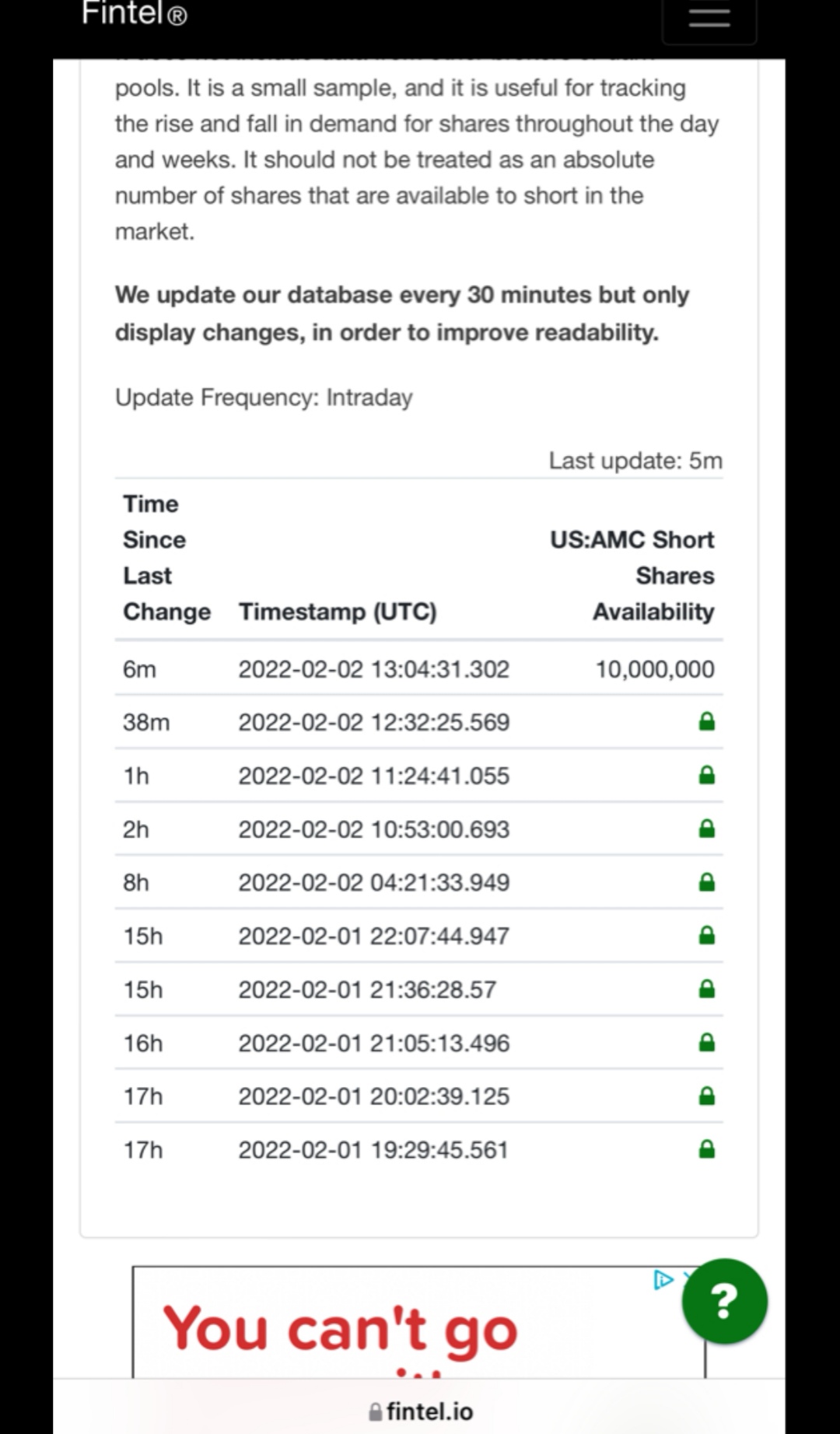Tap the Fintel logo in header

[134, 14]
